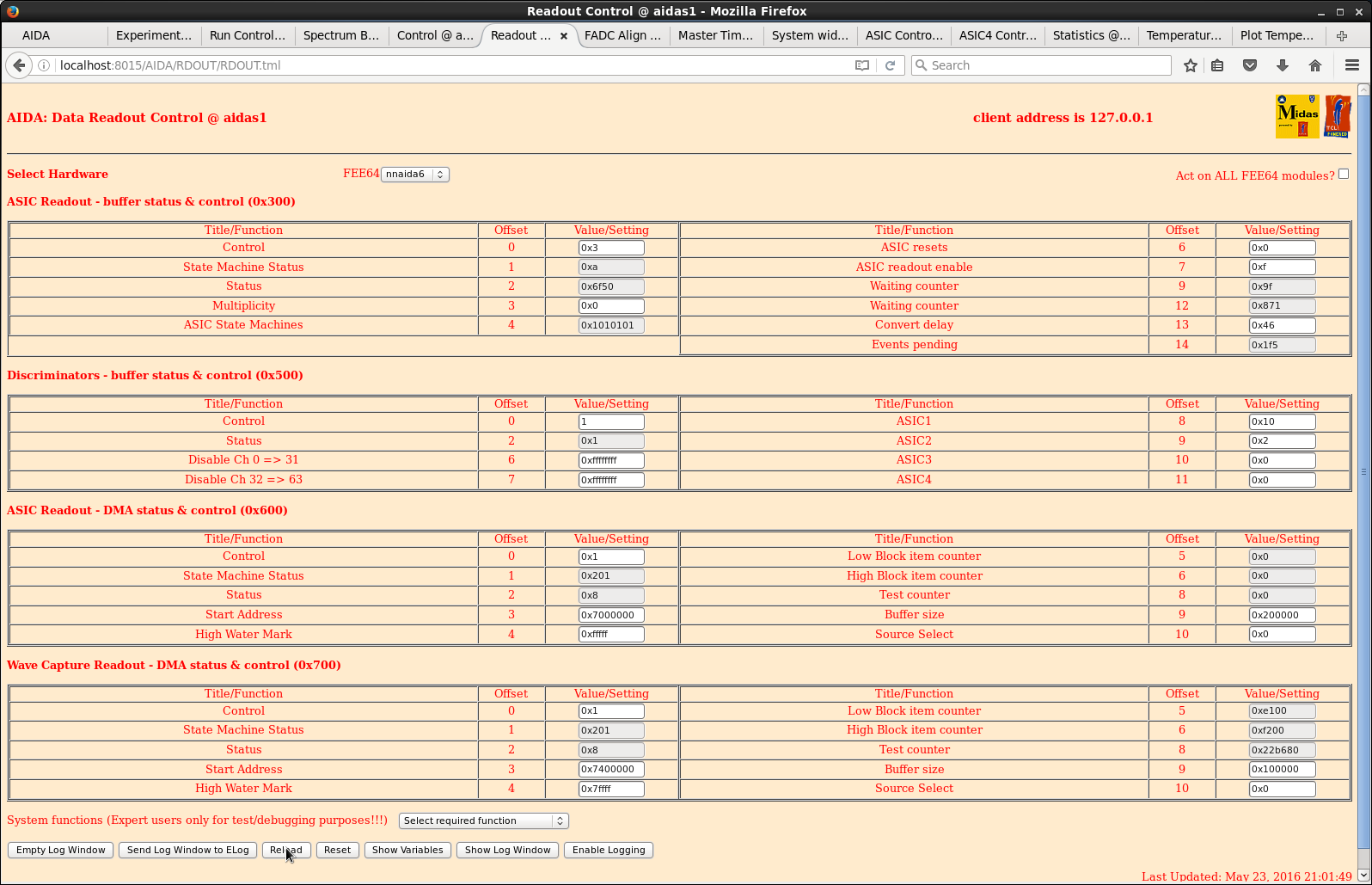Viewport: 1372px width, 885px height.
Task: Click the browser back arrow button
Action: point(19,65)
